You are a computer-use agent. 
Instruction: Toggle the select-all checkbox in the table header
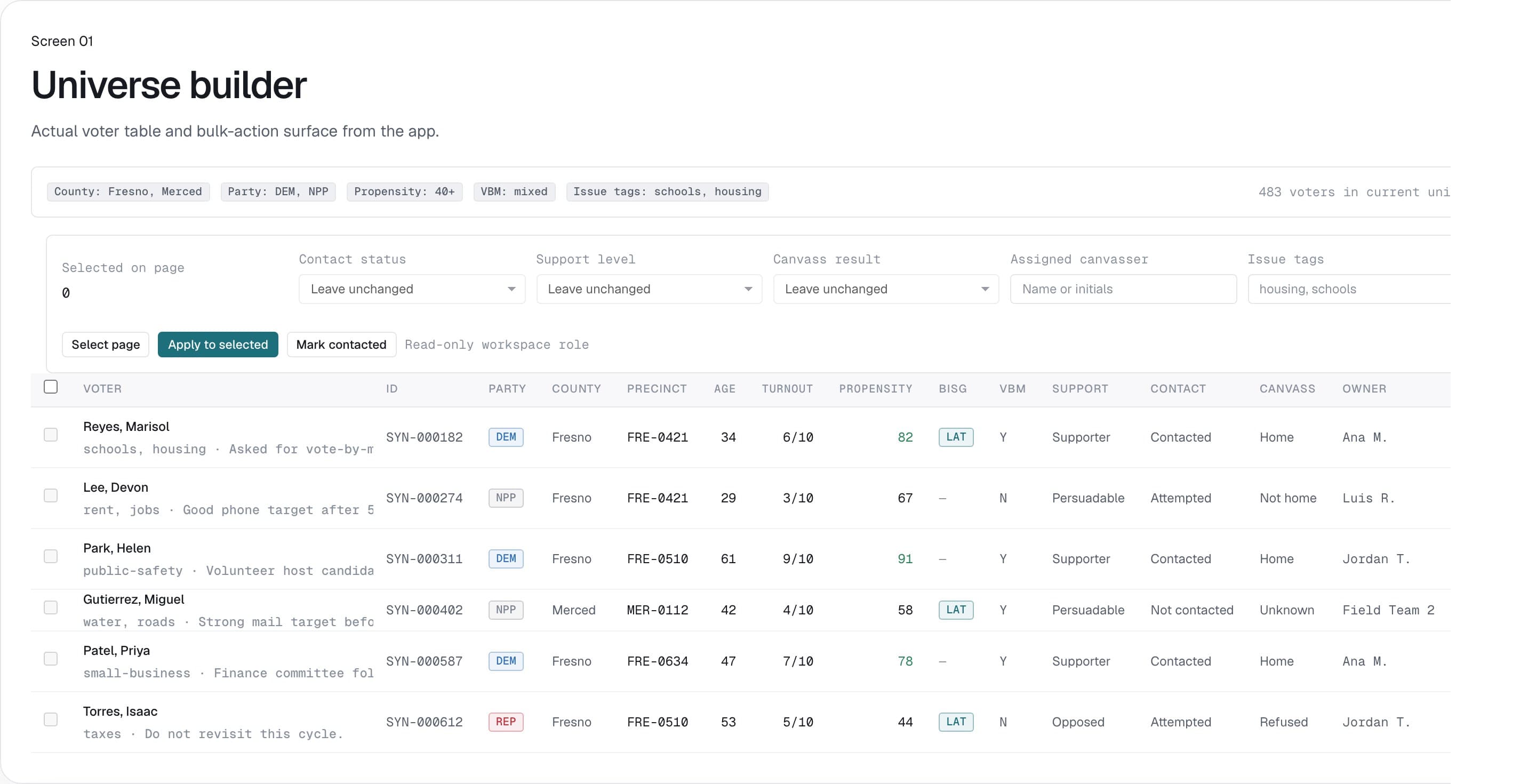point(51,387)
